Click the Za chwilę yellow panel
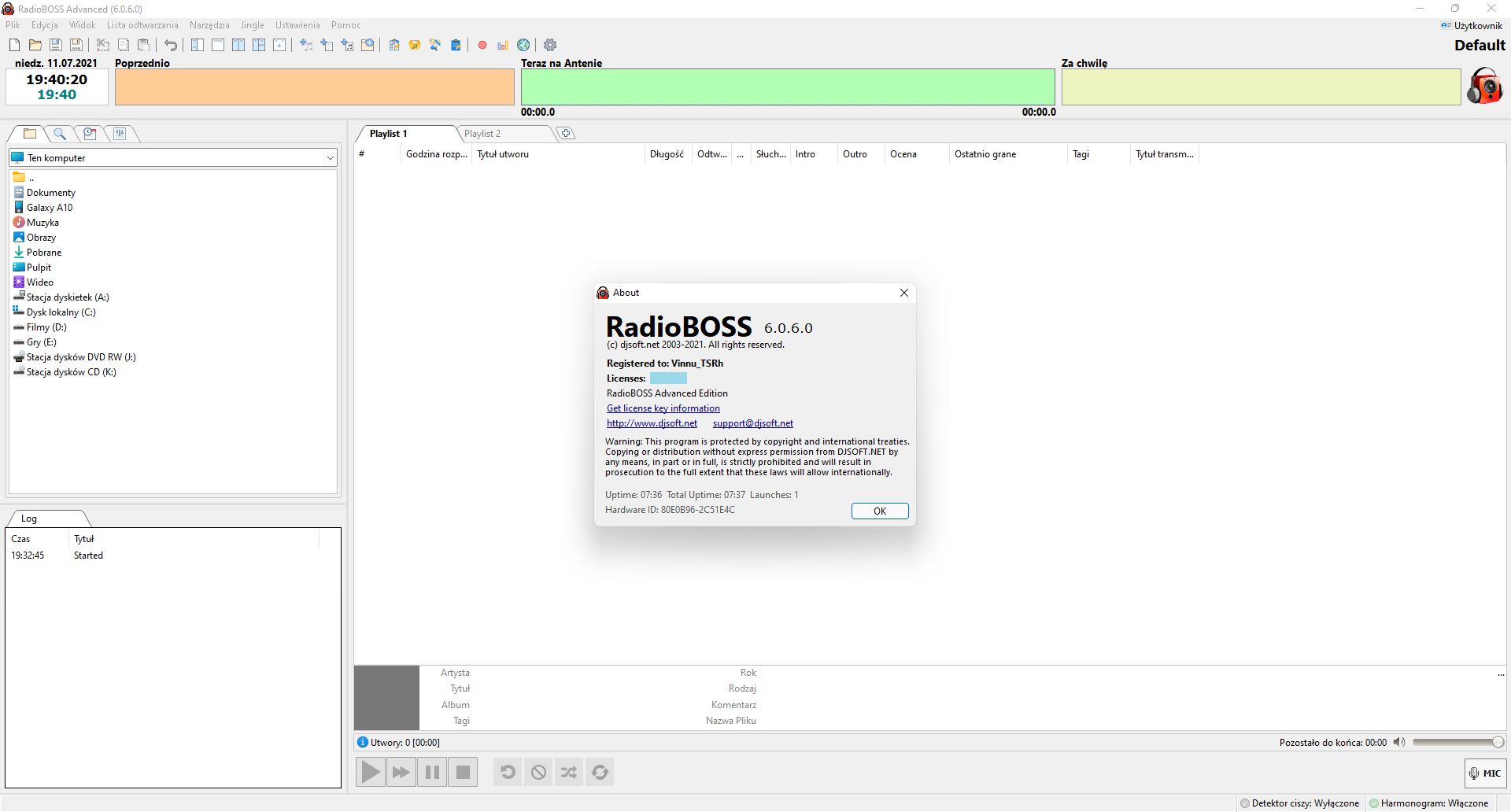Viewport: 1511px width, 812px height. coord(1261,87)
